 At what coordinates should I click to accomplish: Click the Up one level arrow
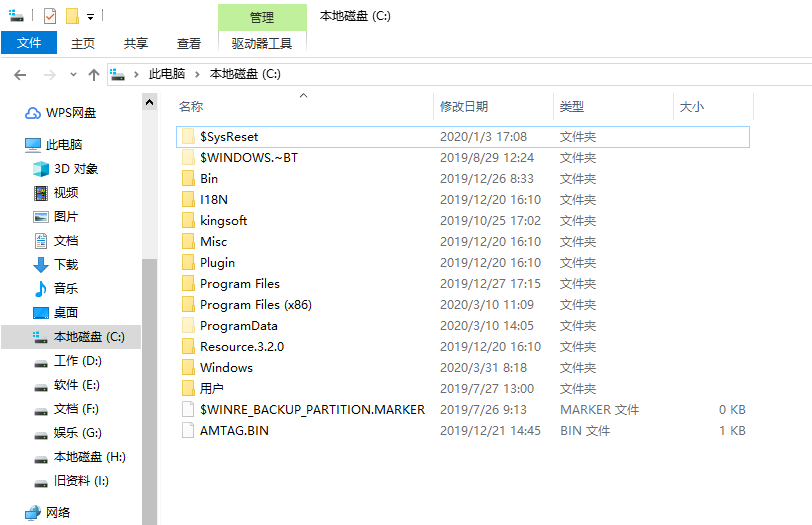click(94, 74)
